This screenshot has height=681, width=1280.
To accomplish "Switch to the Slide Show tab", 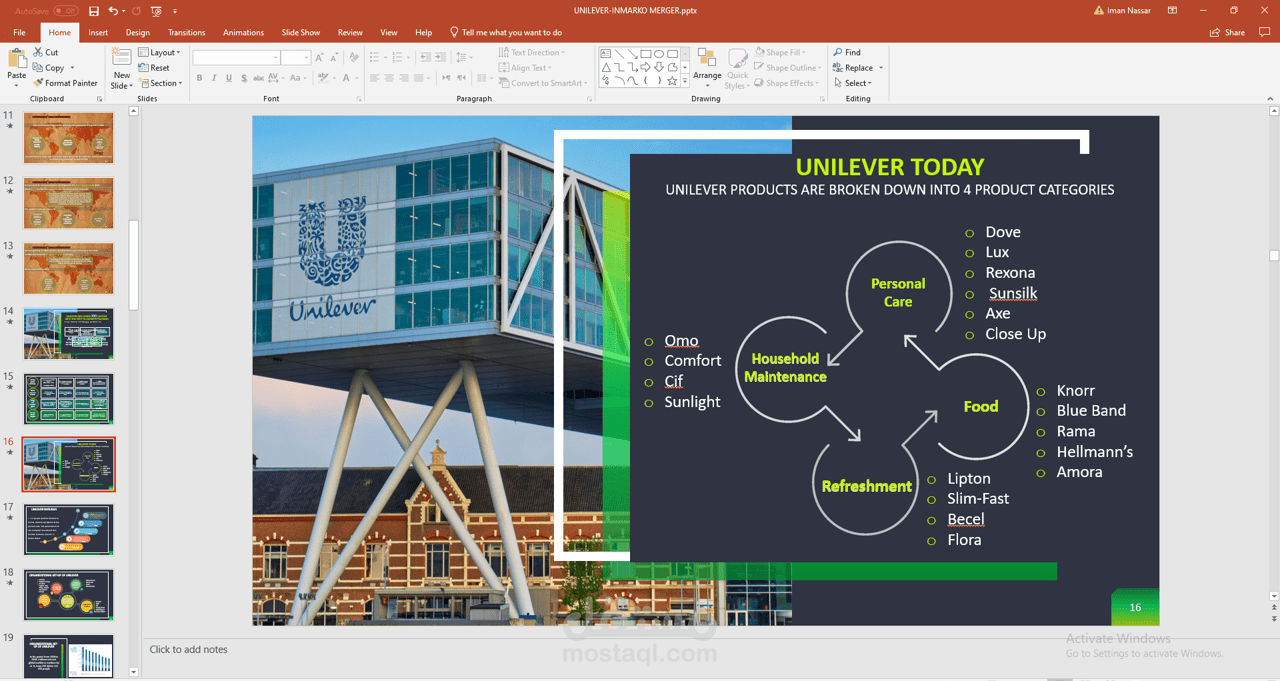I will pos(300,32).
